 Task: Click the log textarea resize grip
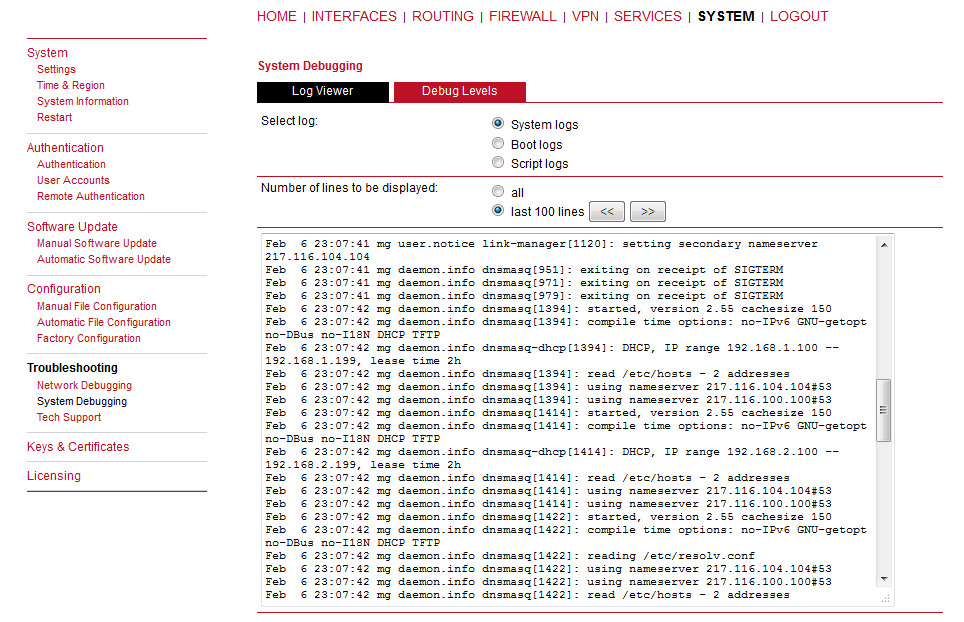pyautogui.click(x=885, y=598)
